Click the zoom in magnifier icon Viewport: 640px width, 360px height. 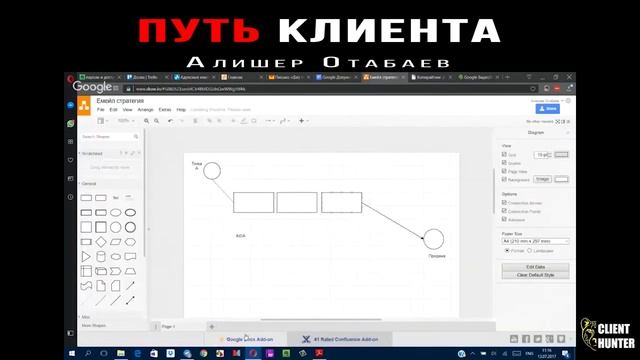pyautogui.click(x=147, y=121)
